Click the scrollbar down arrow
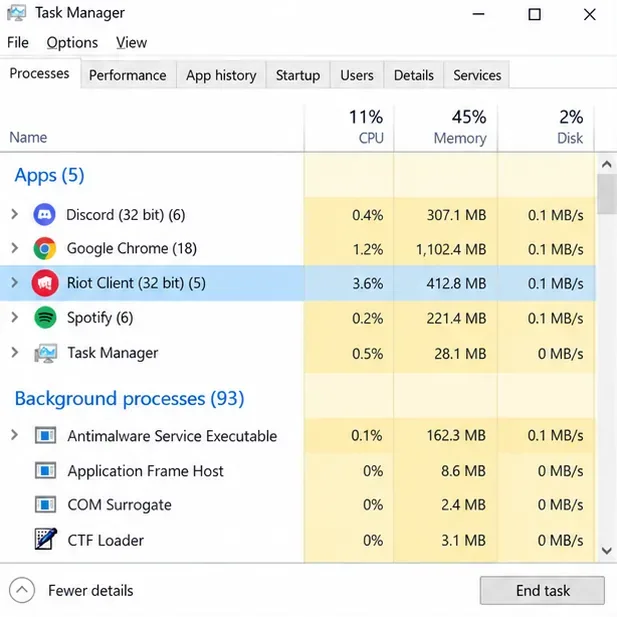The width and height of the screenshot is (617, 617). pyautogui.click(x=607, y=550)
